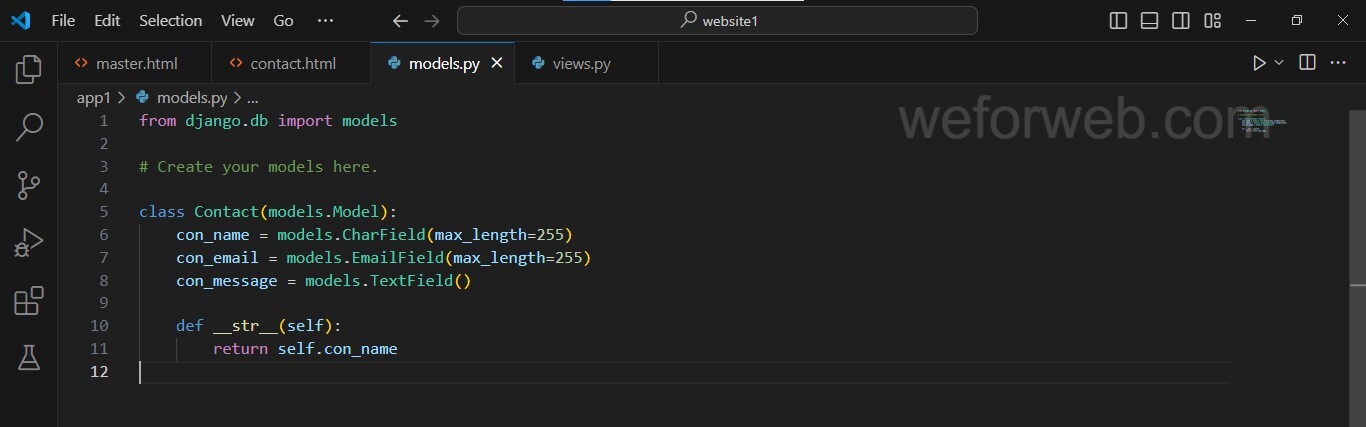Split the editor to the right
The height and width of the screenshot is (427, 1366).
1307,63
